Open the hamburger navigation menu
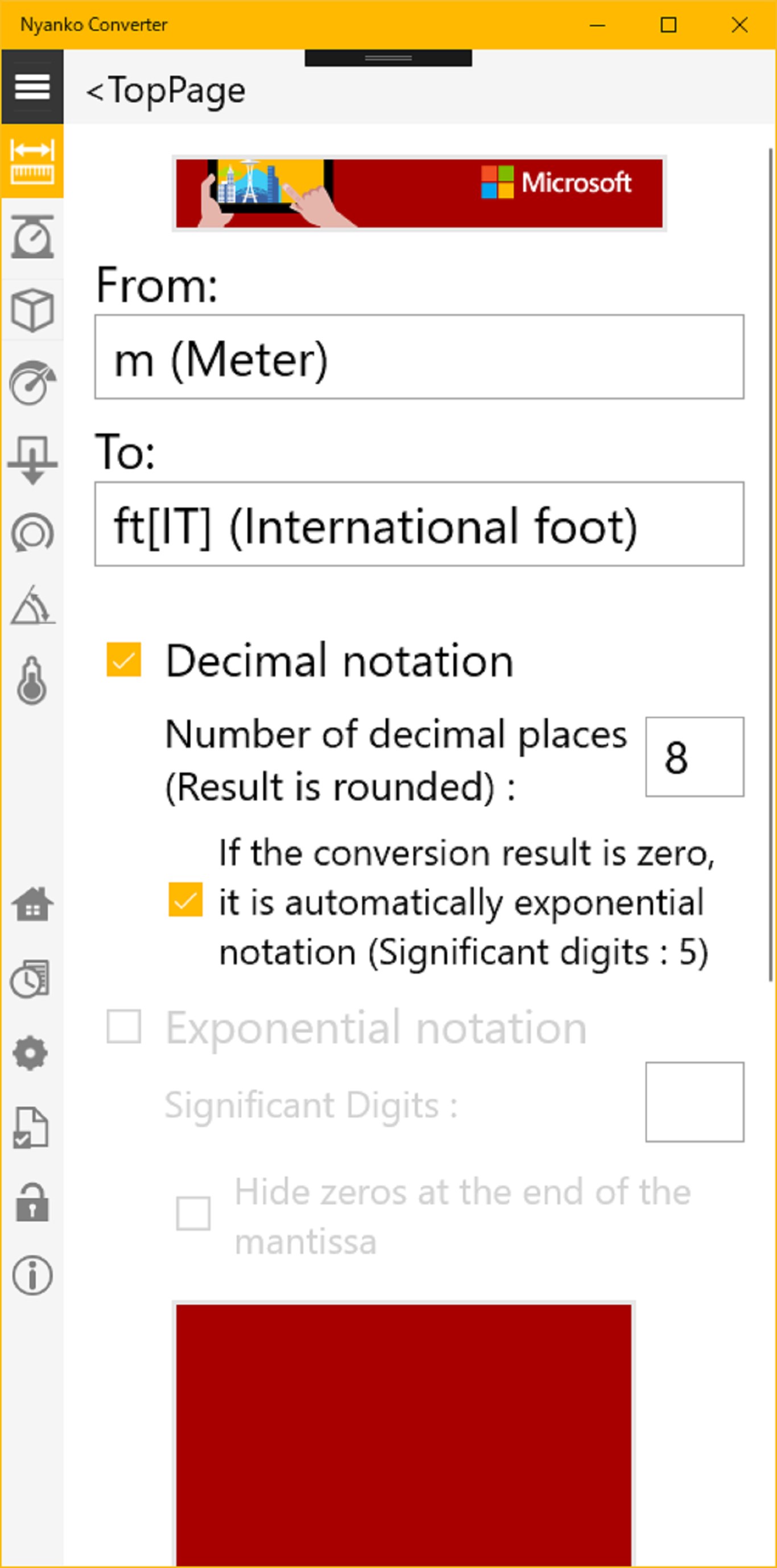The image size is (777, 1568). point(32,87)
